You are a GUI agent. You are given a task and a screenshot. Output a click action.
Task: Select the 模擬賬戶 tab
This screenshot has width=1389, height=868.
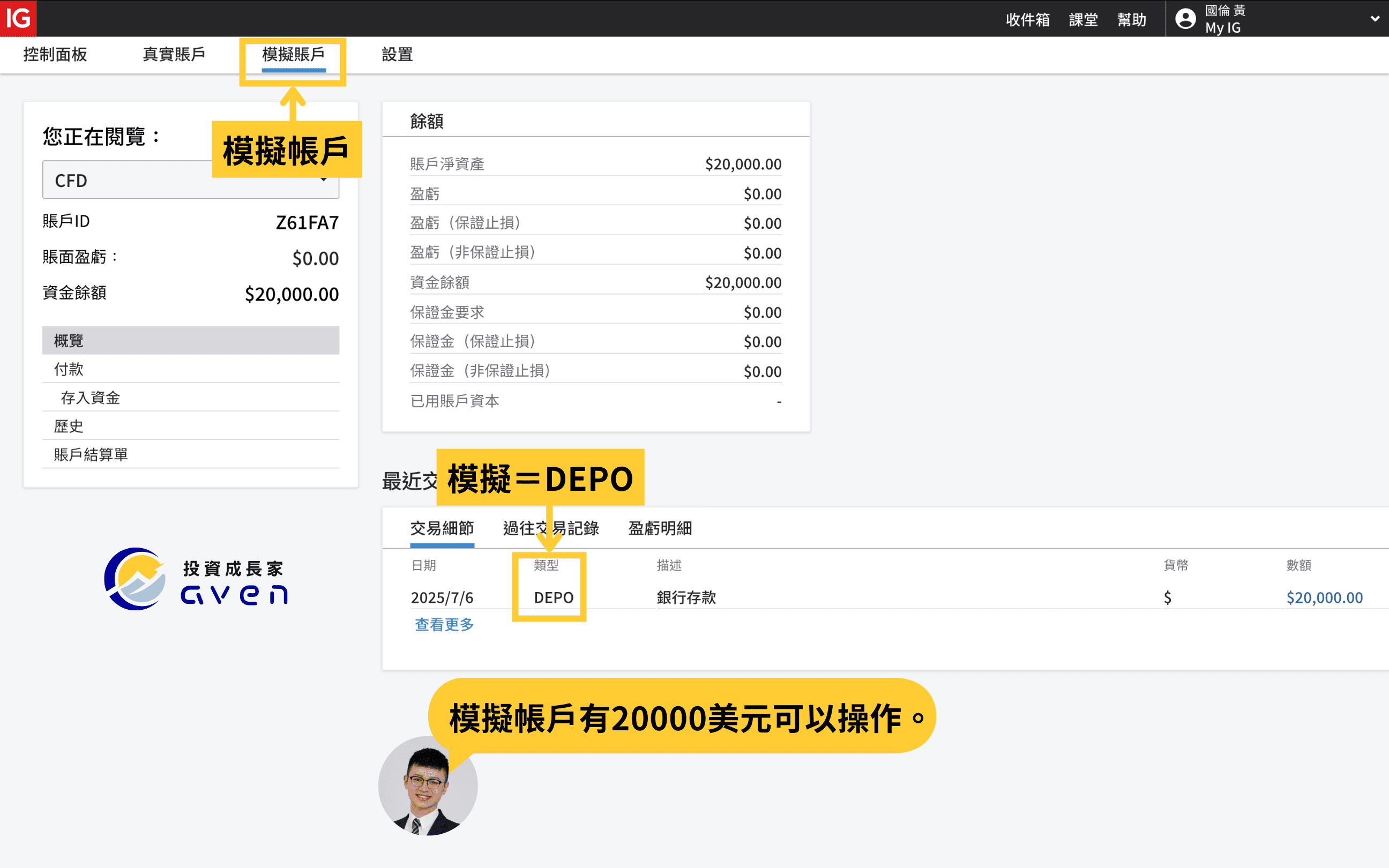(x=293, y=55)
